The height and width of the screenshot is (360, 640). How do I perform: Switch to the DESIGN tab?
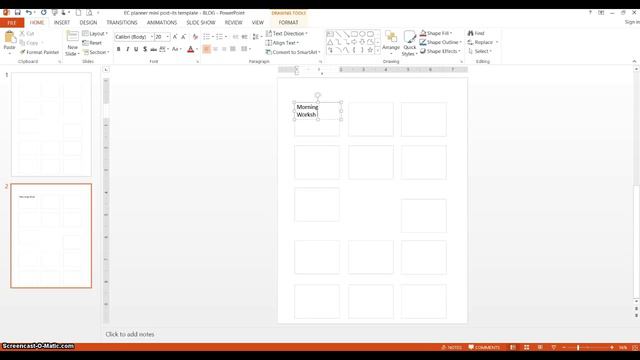88,22
